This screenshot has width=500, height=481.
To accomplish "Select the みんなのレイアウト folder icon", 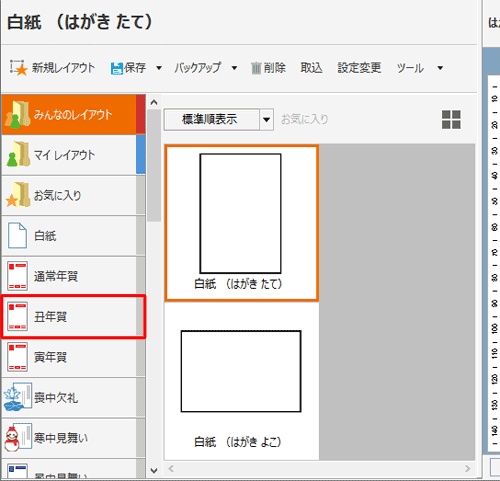I will (x=17, y=115).
